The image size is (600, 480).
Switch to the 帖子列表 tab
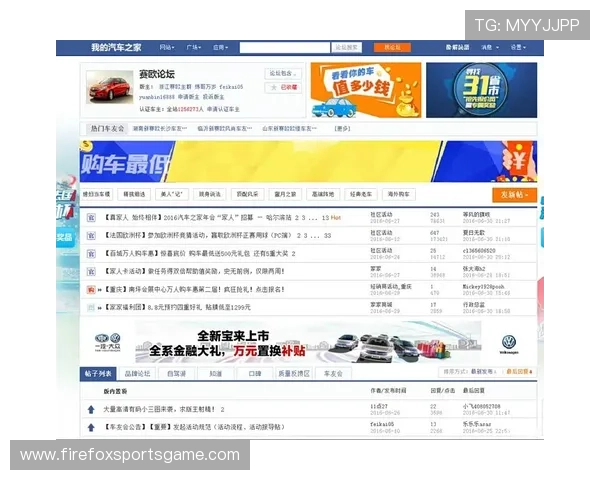point(98,374)
